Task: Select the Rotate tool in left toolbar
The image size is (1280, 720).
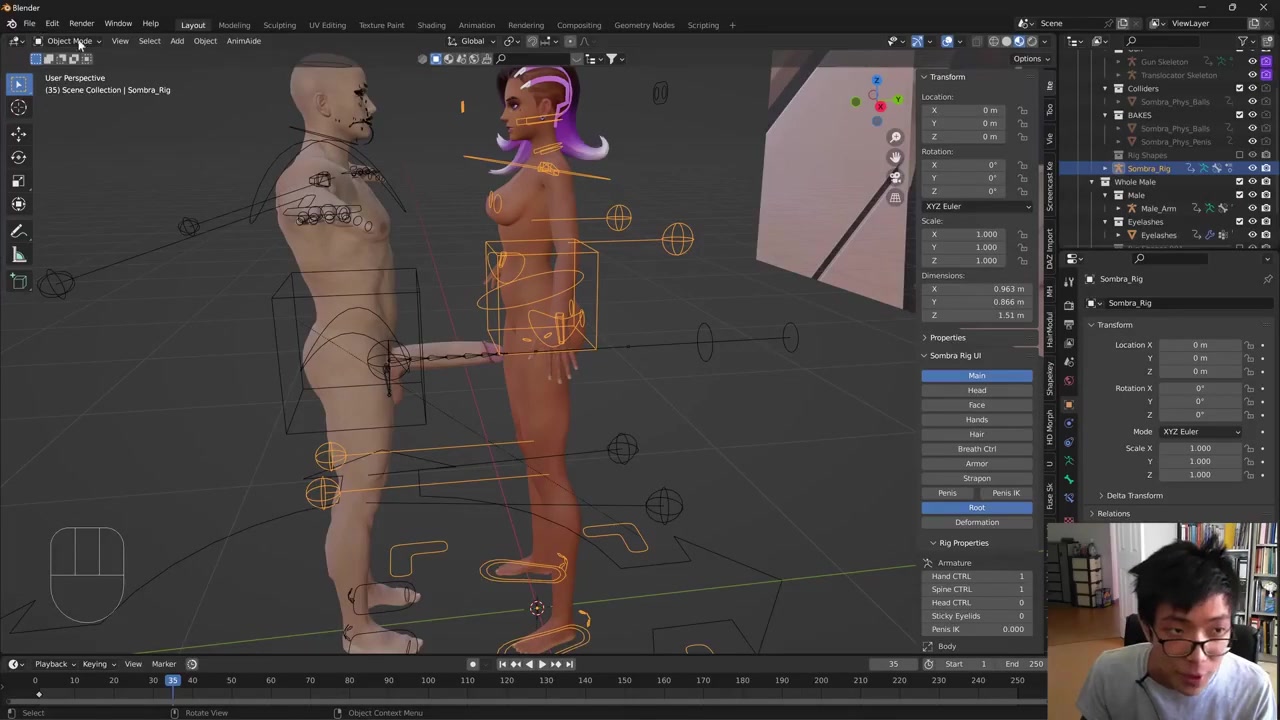Action: [x=19, y=157]
